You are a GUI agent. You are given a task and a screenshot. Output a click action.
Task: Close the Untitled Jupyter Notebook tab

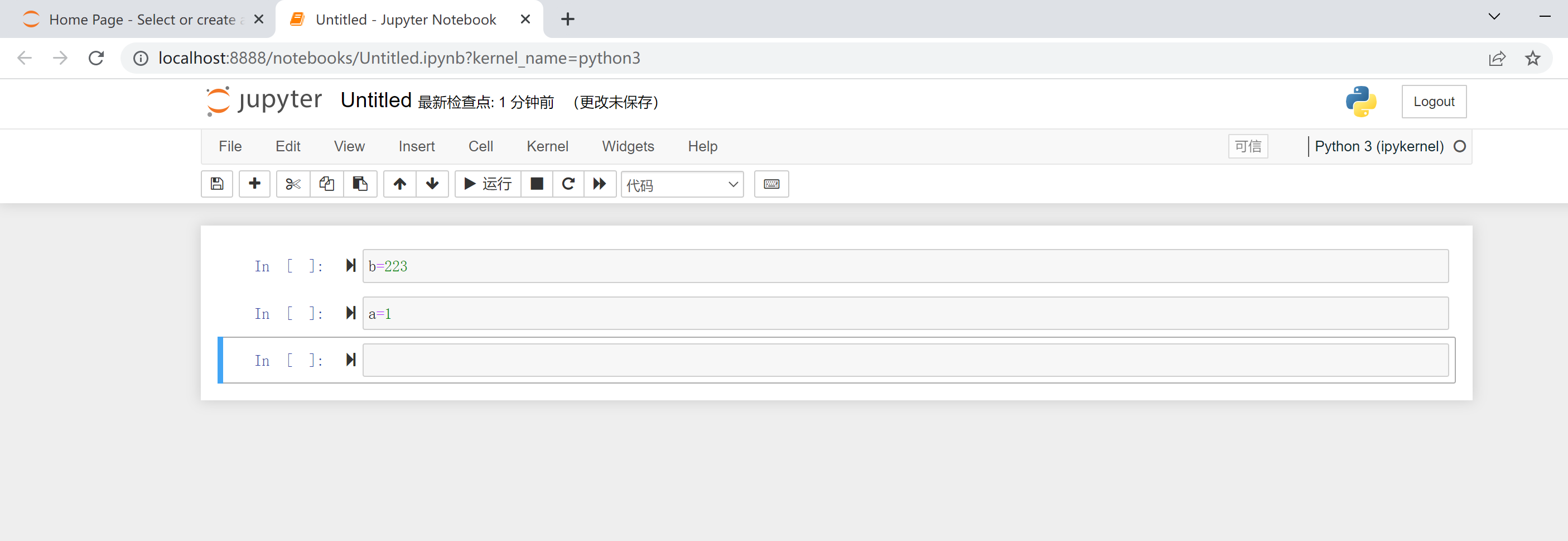pyautogui.click(x=525, y=20)
